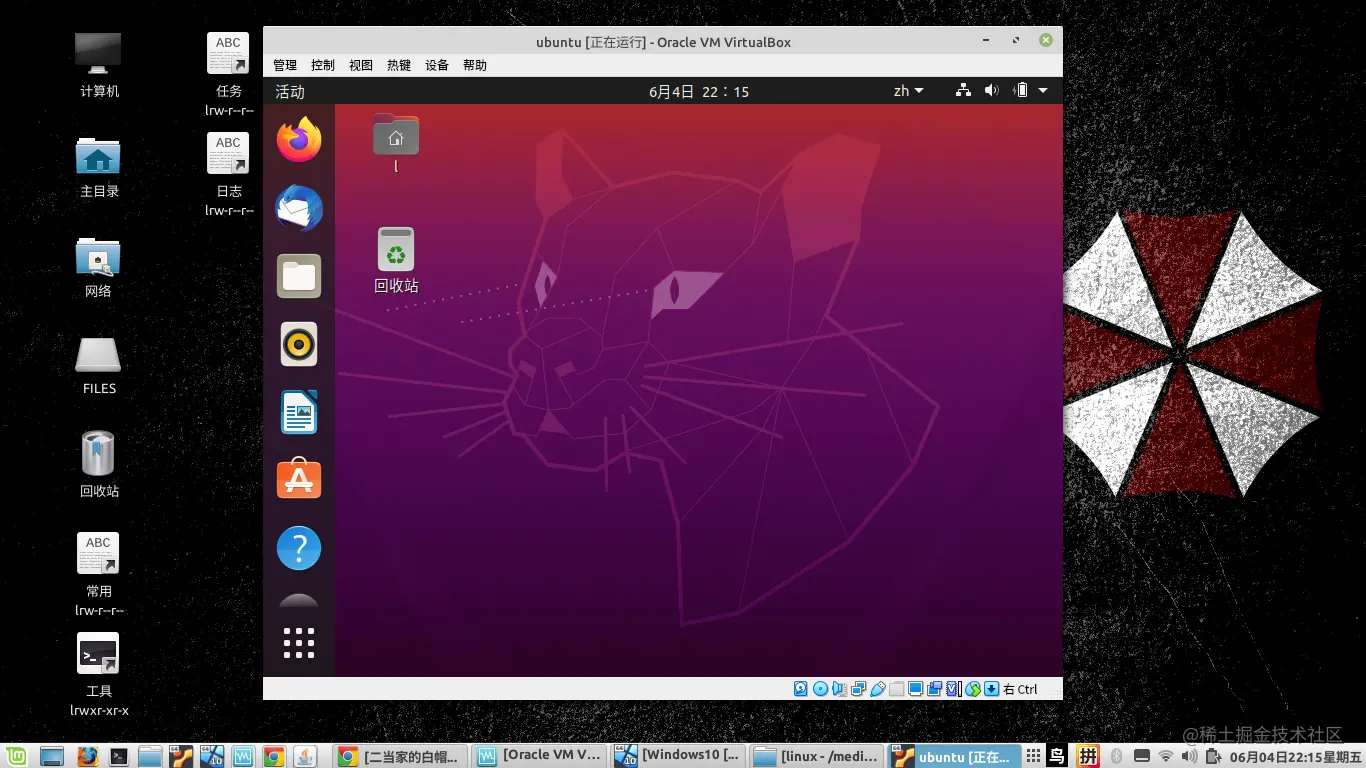Open LibreOffice Writer from the dock
This screenshot has width=1366, height=768.
pos(299,412)
